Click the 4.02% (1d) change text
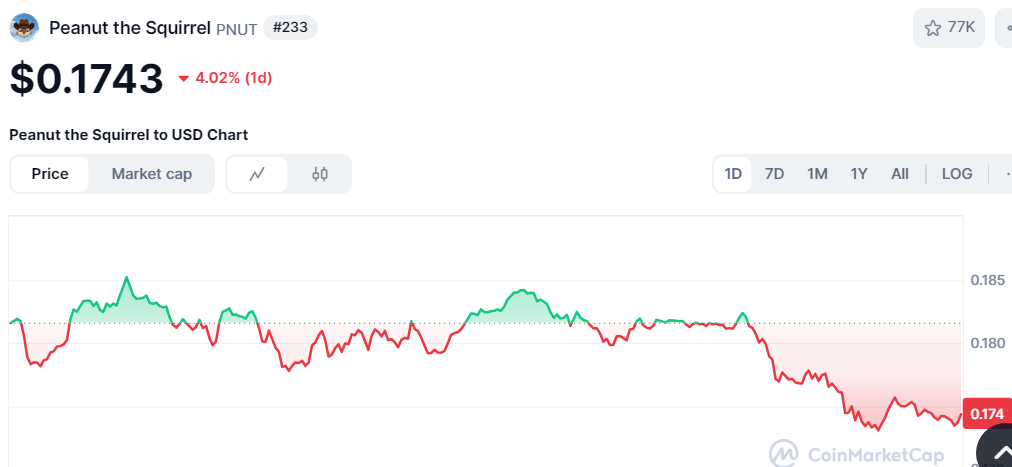The width and height of the screenshot is (1012, 467). (234, 79)
